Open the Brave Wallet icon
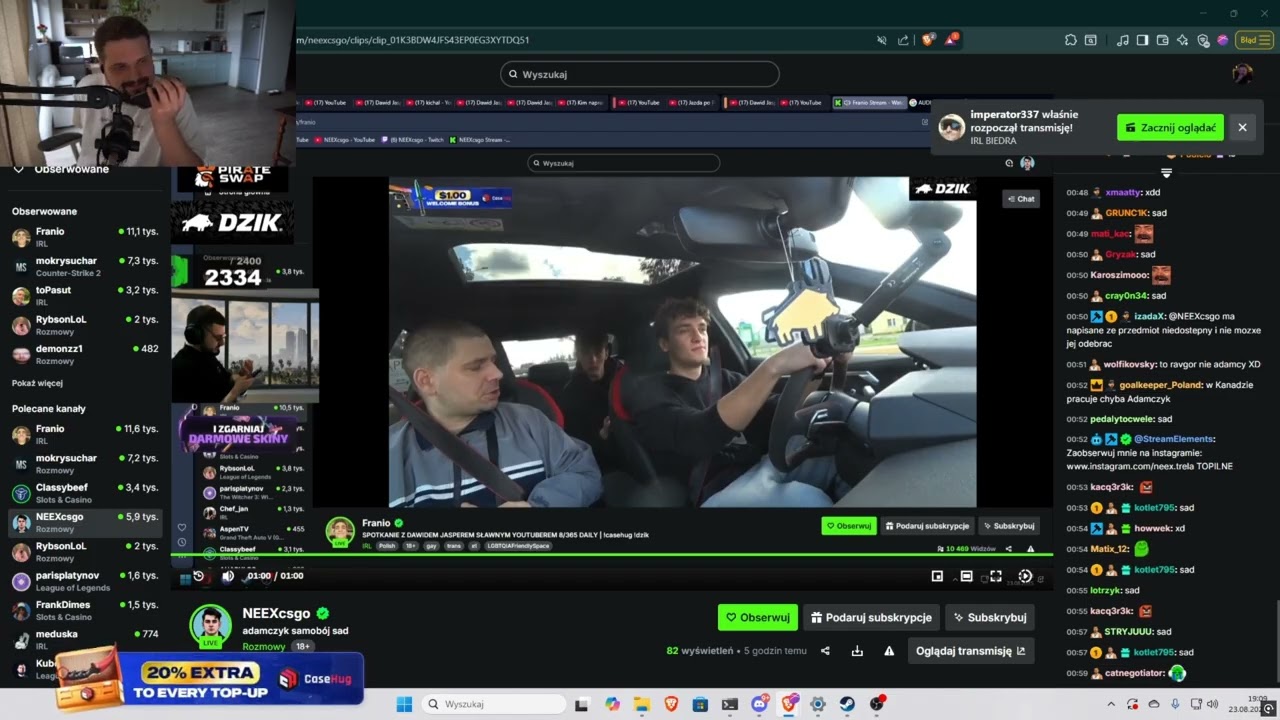 pyautogui.click(x=1162, y=40)
